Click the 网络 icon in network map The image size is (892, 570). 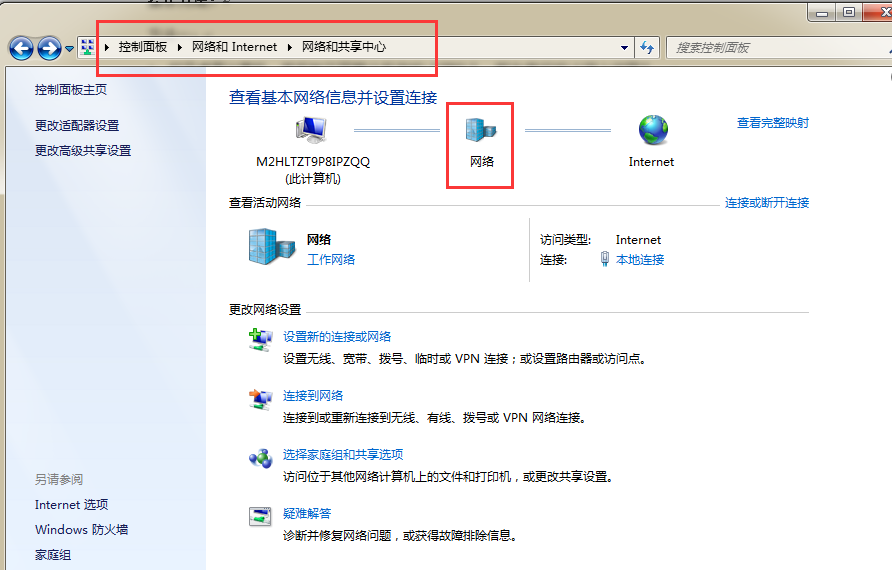[x=481, y=130]
